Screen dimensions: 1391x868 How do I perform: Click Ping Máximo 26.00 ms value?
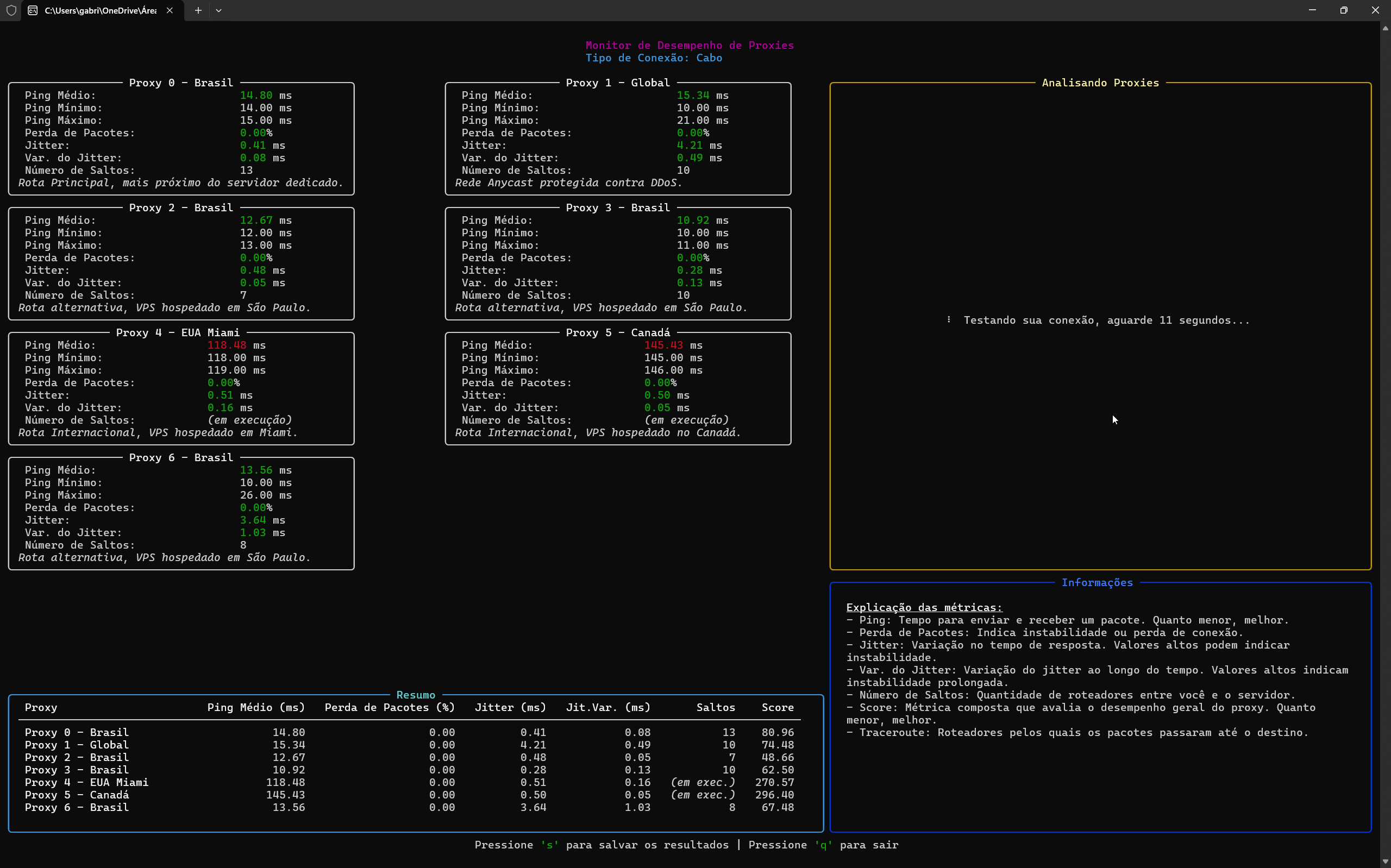[266, 495]
